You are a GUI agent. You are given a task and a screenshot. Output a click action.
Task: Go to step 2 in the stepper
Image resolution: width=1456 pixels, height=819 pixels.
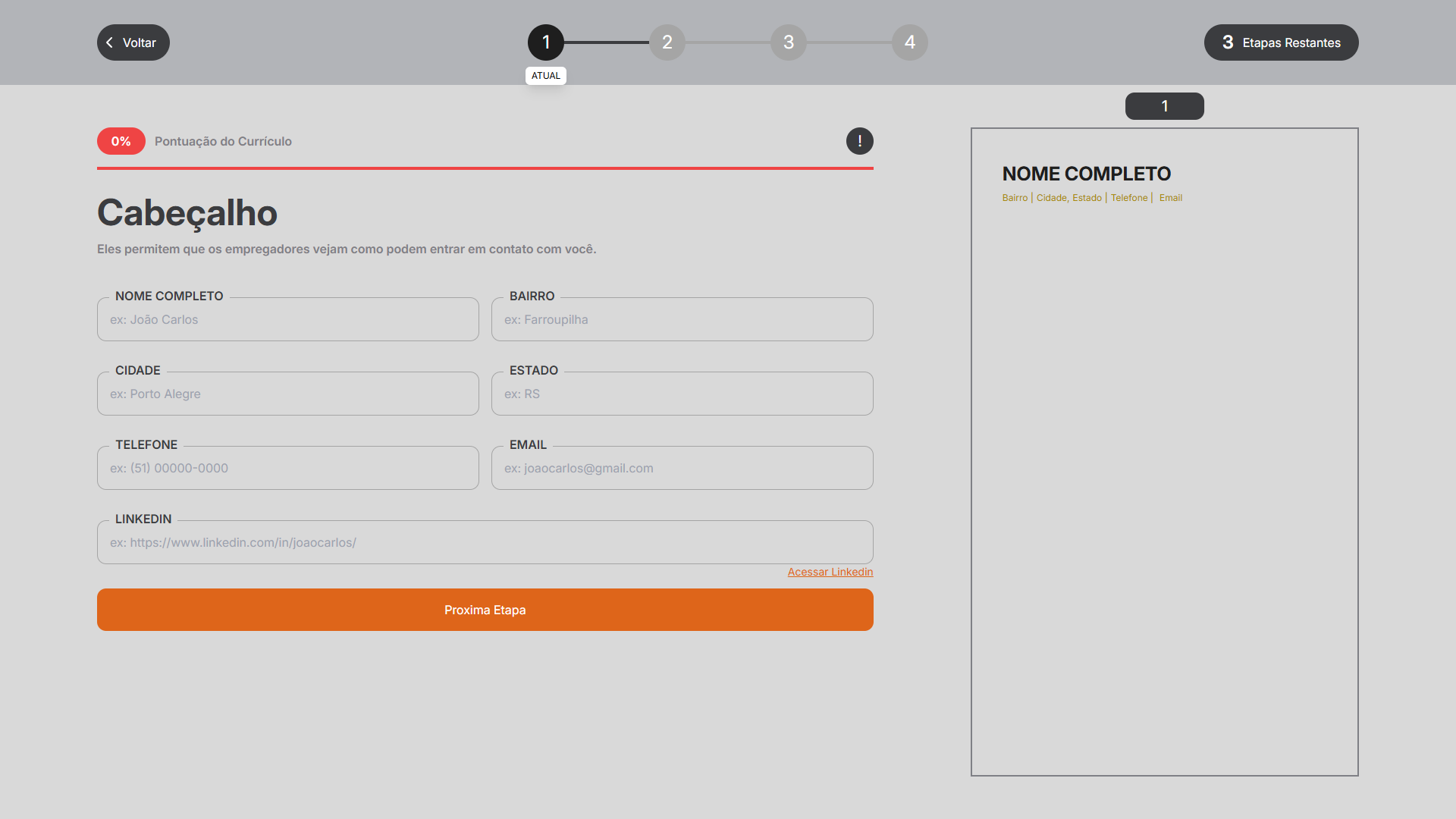(667, 42)
